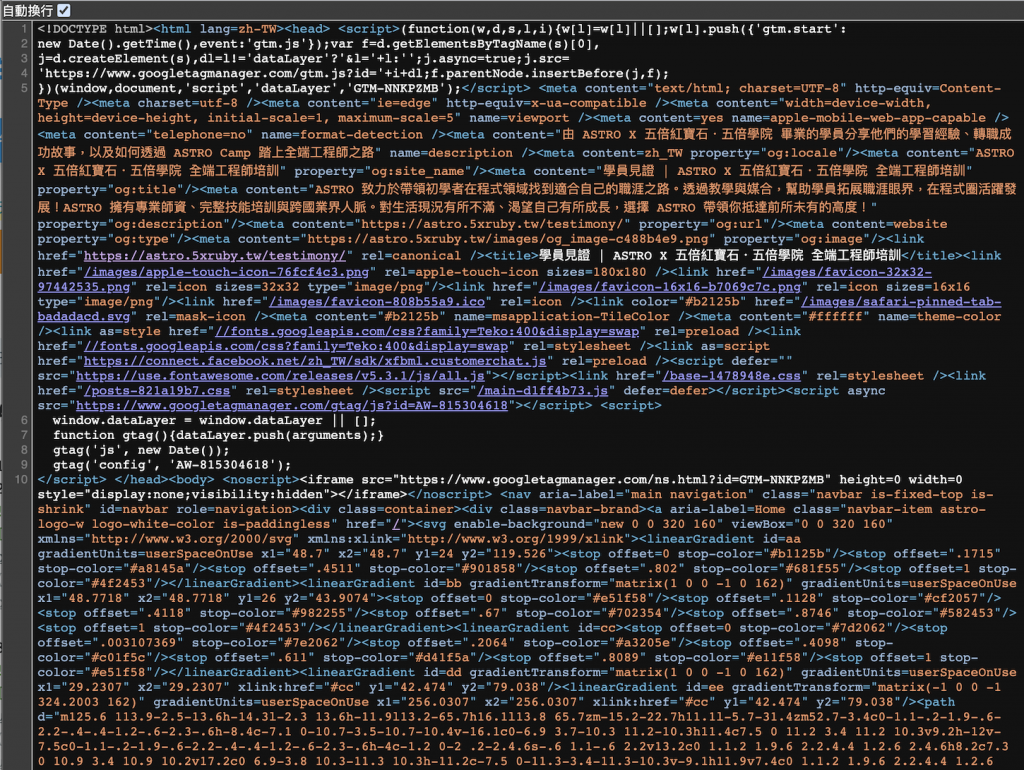This screenshot has width=1024, height=770.
Task: Click the 自動換行 label text
Action: click(x=27, y=10)
